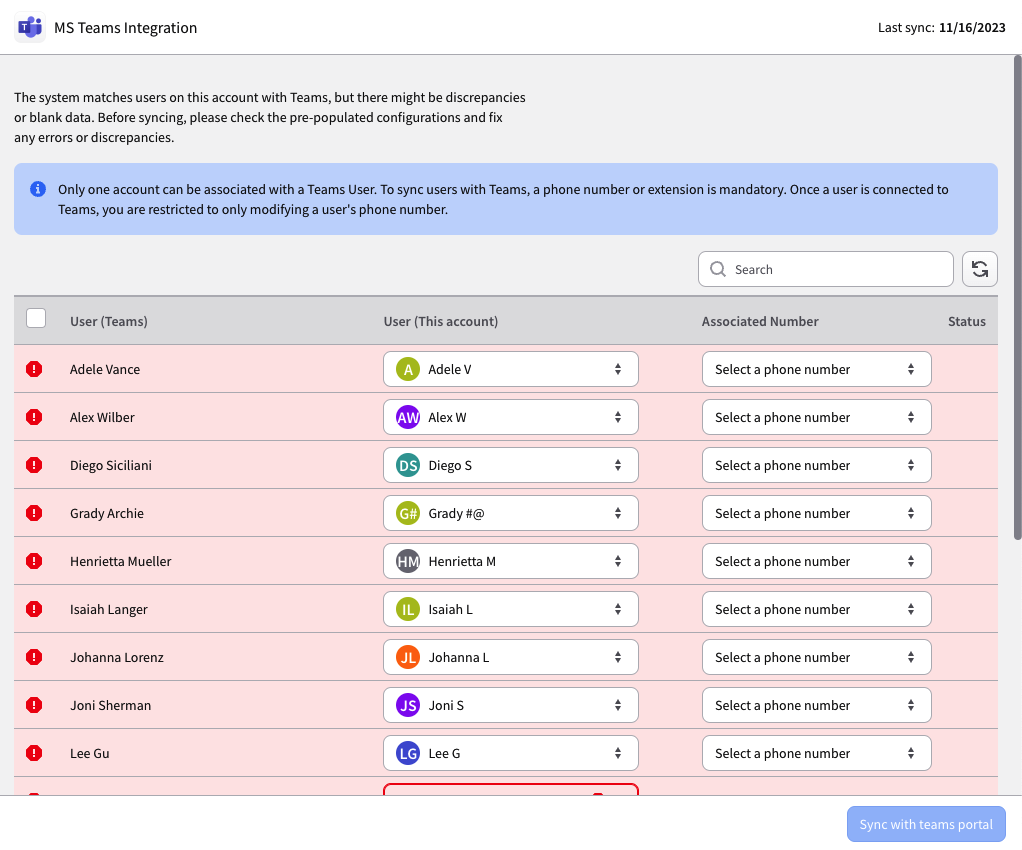1022x850 pixels.
Task: Click the LG avatar badge
Action: coord(408,754)
